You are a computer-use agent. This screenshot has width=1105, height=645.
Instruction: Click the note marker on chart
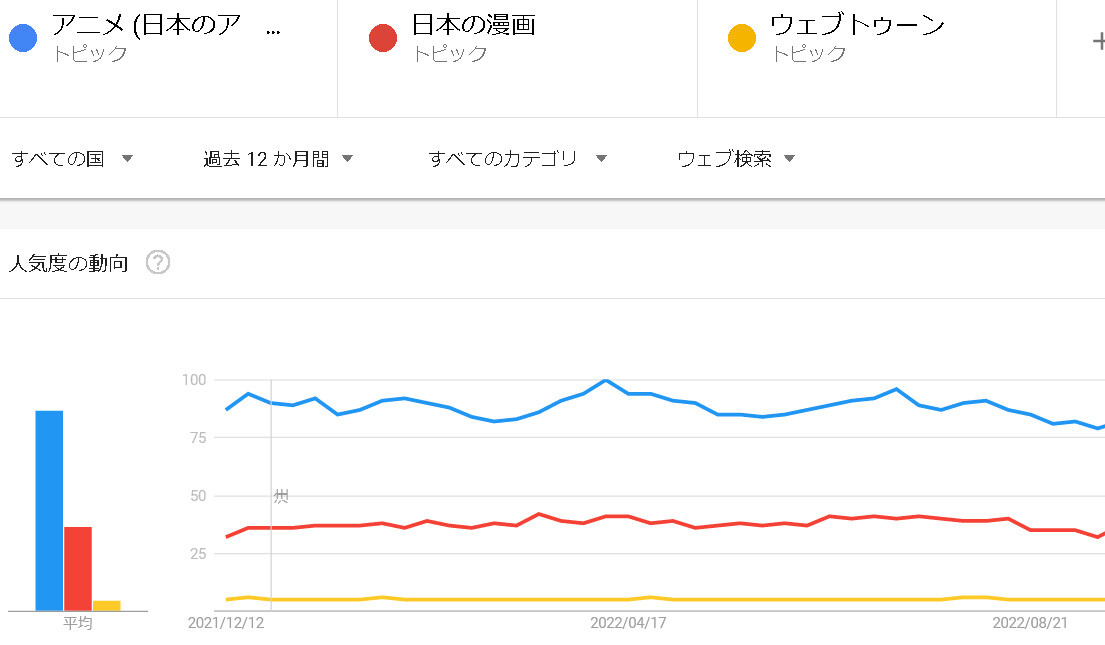tap(281, 496)
